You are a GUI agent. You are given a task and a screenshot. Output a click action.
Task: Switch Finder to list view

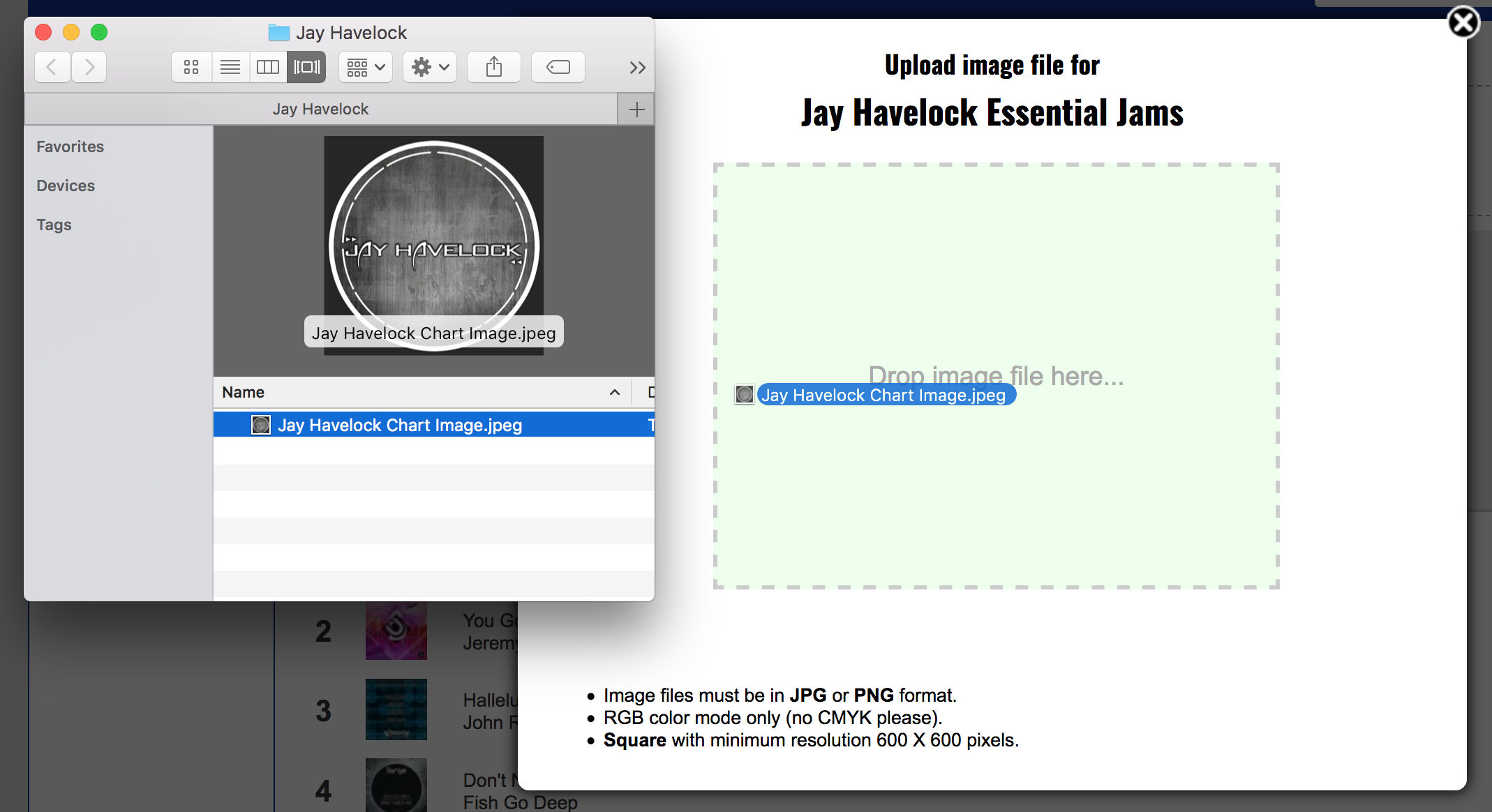[230, 67]
